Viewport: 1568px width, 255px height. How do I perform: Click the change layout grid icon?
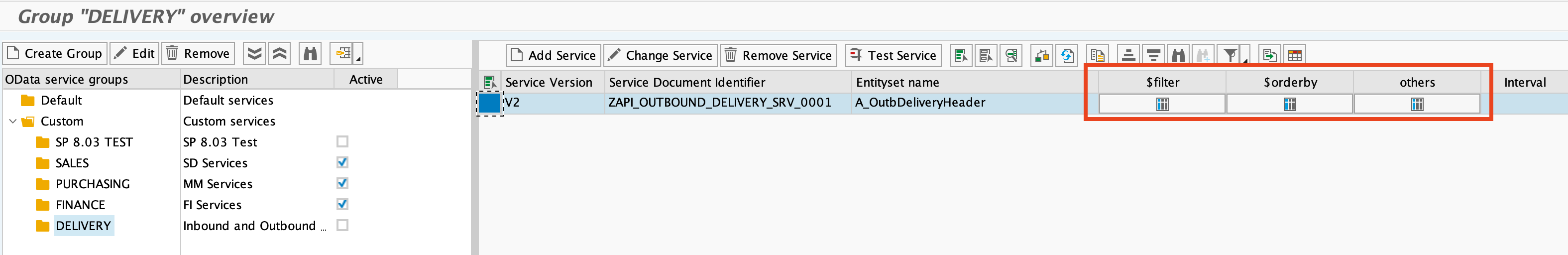click(x=1295, y=56)
